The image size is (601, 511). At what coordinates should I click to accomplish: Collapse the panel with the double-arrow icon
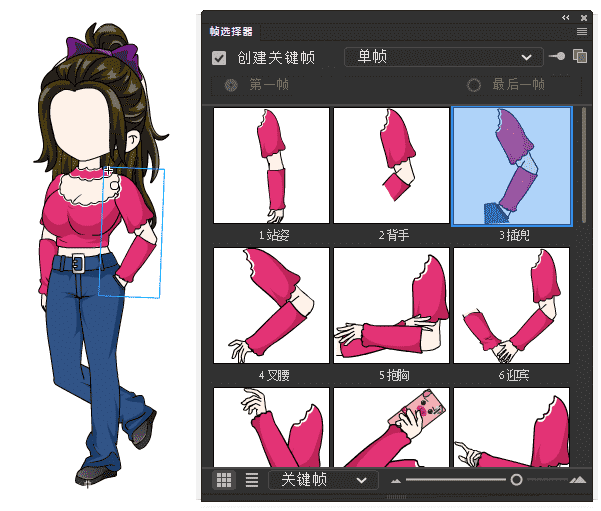[565, 17]
